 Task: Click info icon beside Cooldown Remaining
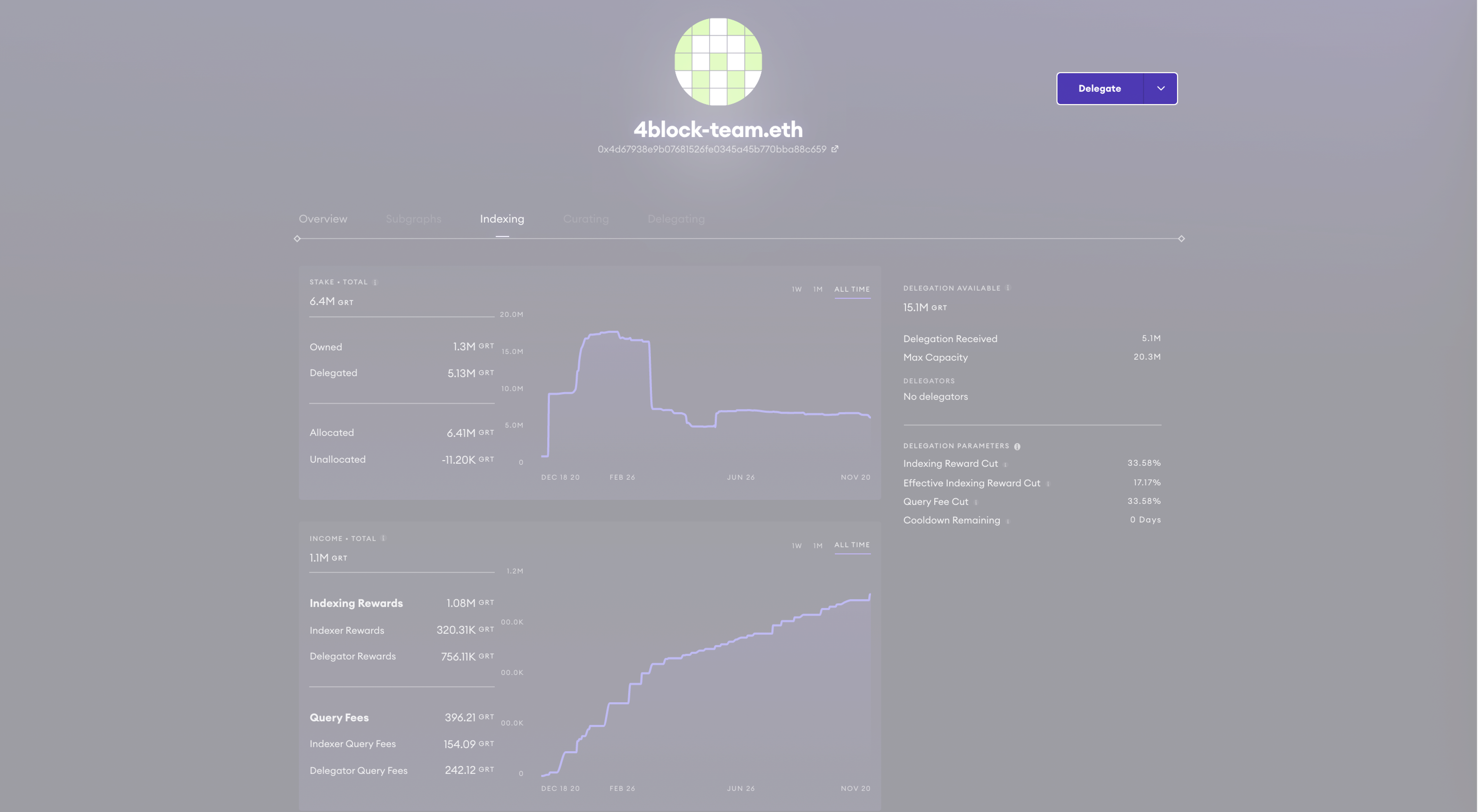coord(1008,521)
